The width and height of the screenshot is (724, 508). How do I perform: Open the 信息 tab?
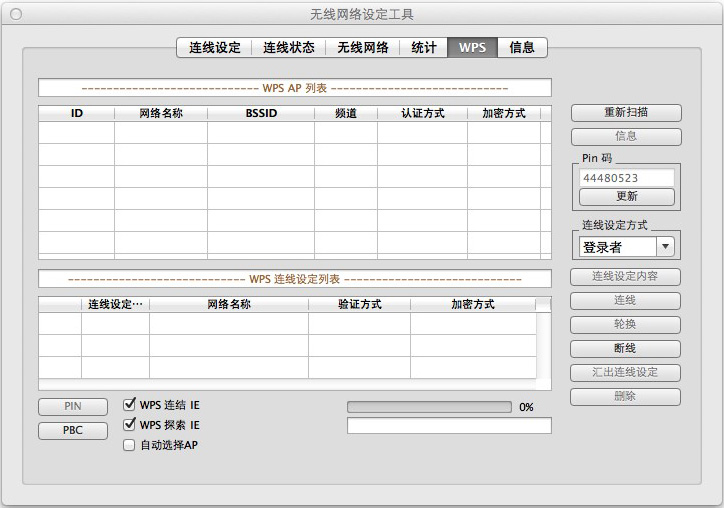tap(522, 48)
